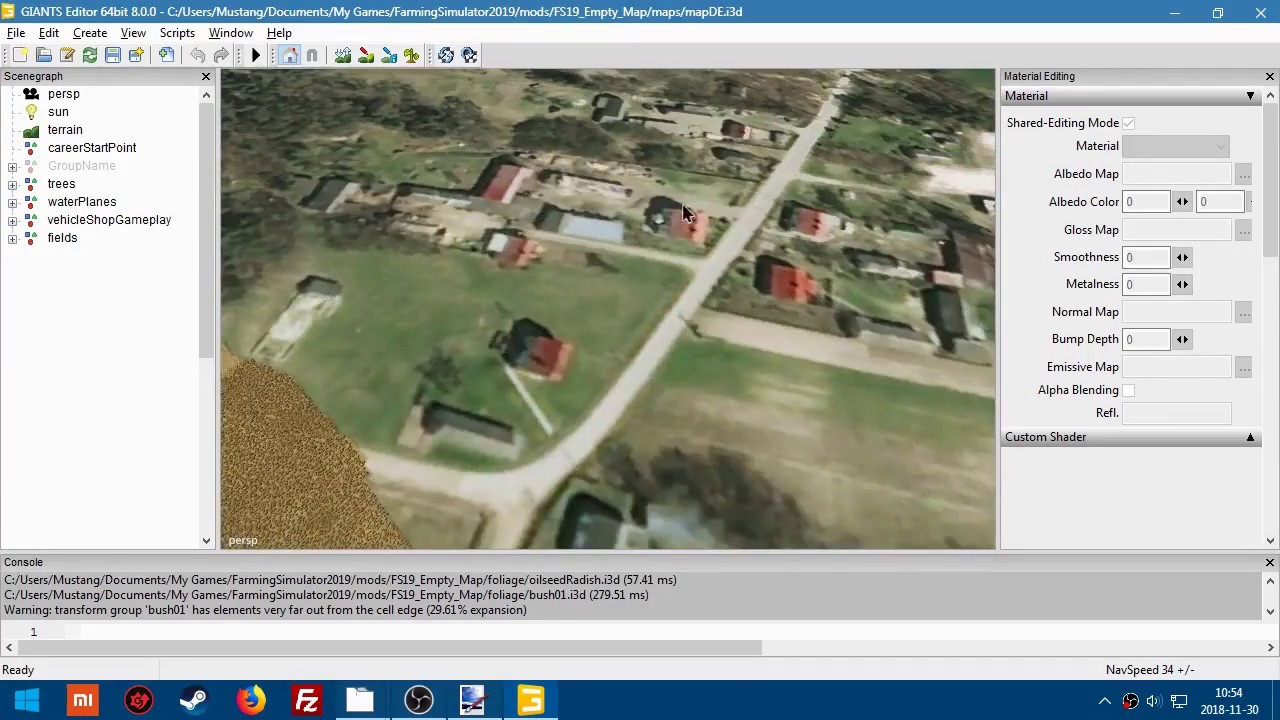Enable Alpha Blending checkbox
Image resolution: width=1280 pixels, height=720 pixels.
[x=1128, y=390]
